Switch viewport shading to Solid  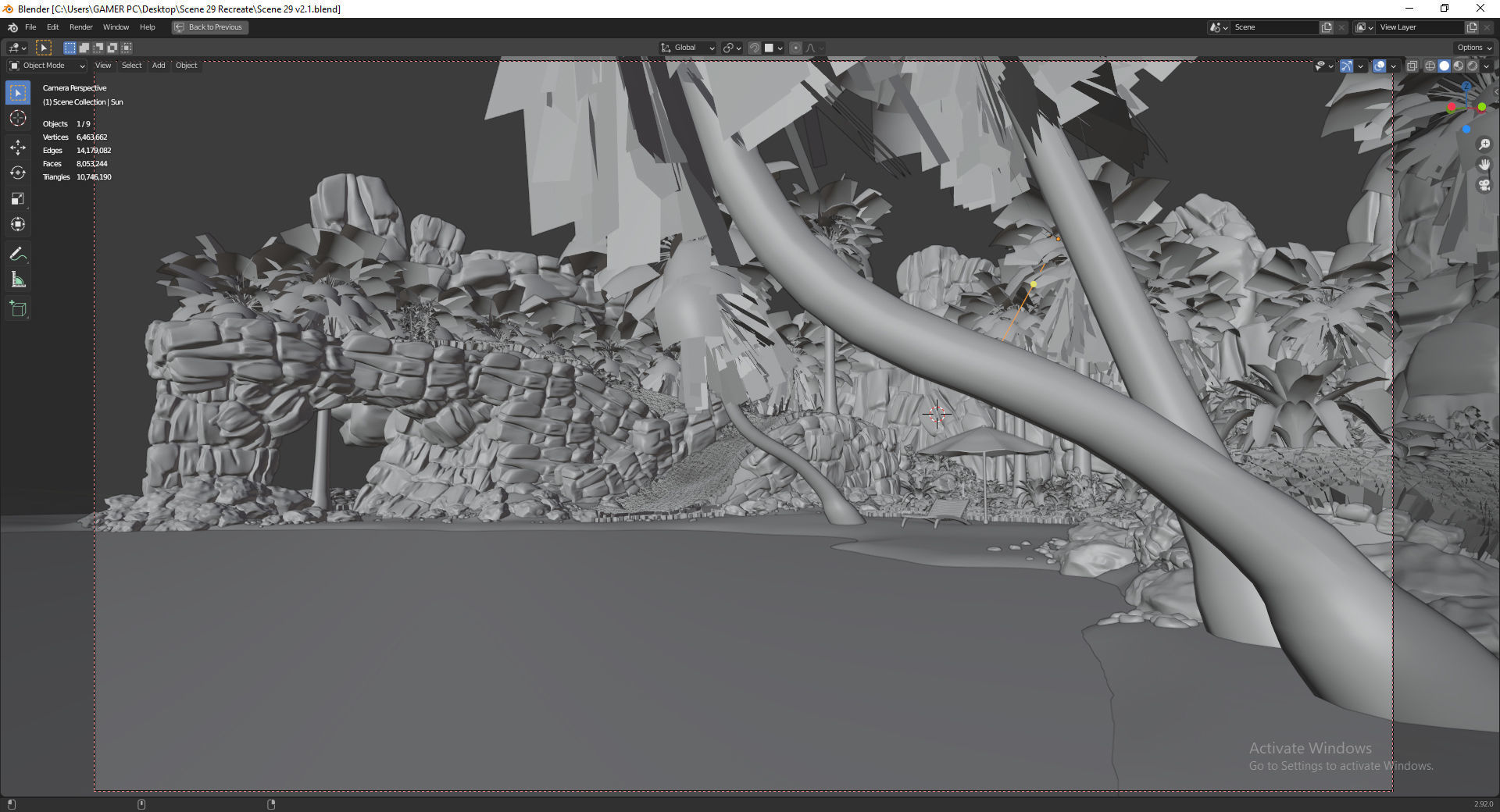click(x=1444, y=66)
